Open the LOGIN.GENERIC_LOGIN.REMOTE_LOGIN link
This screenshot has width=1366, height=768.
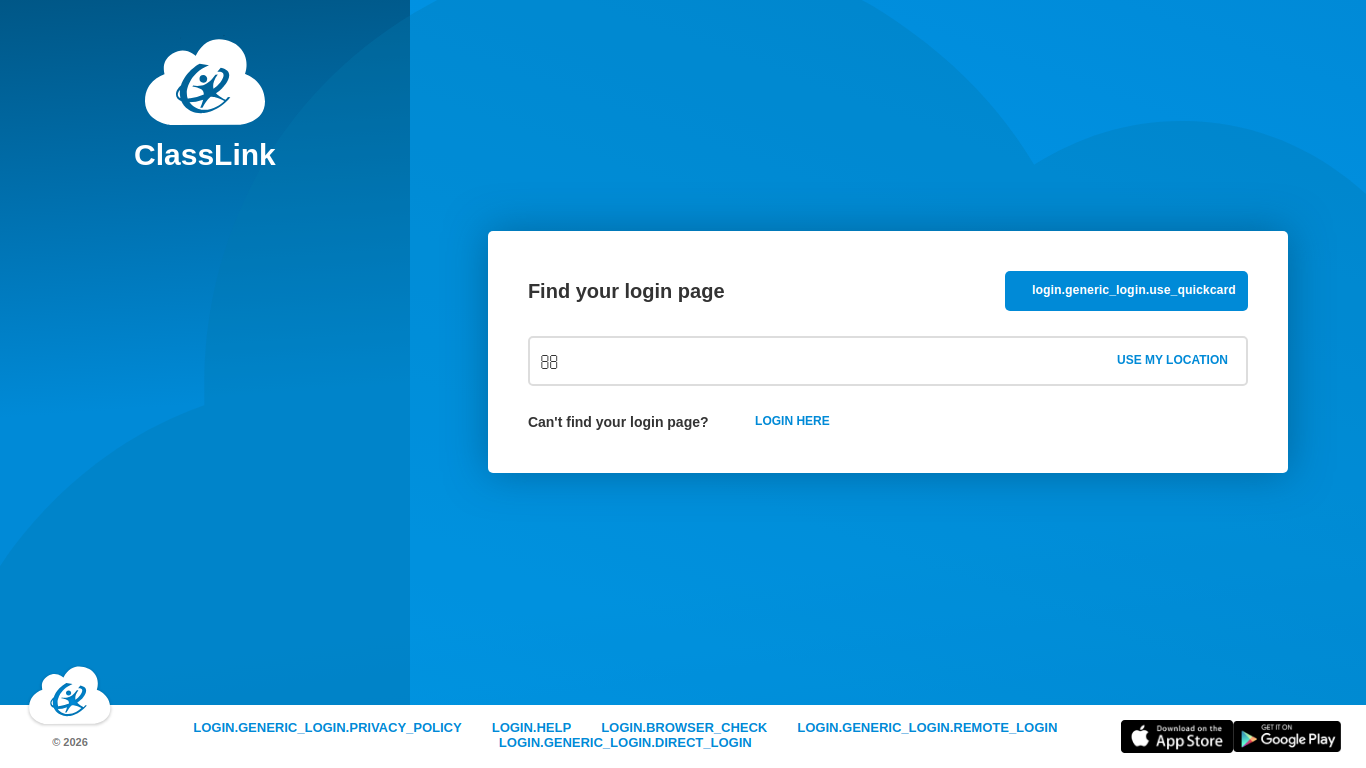tap(927, 728)
